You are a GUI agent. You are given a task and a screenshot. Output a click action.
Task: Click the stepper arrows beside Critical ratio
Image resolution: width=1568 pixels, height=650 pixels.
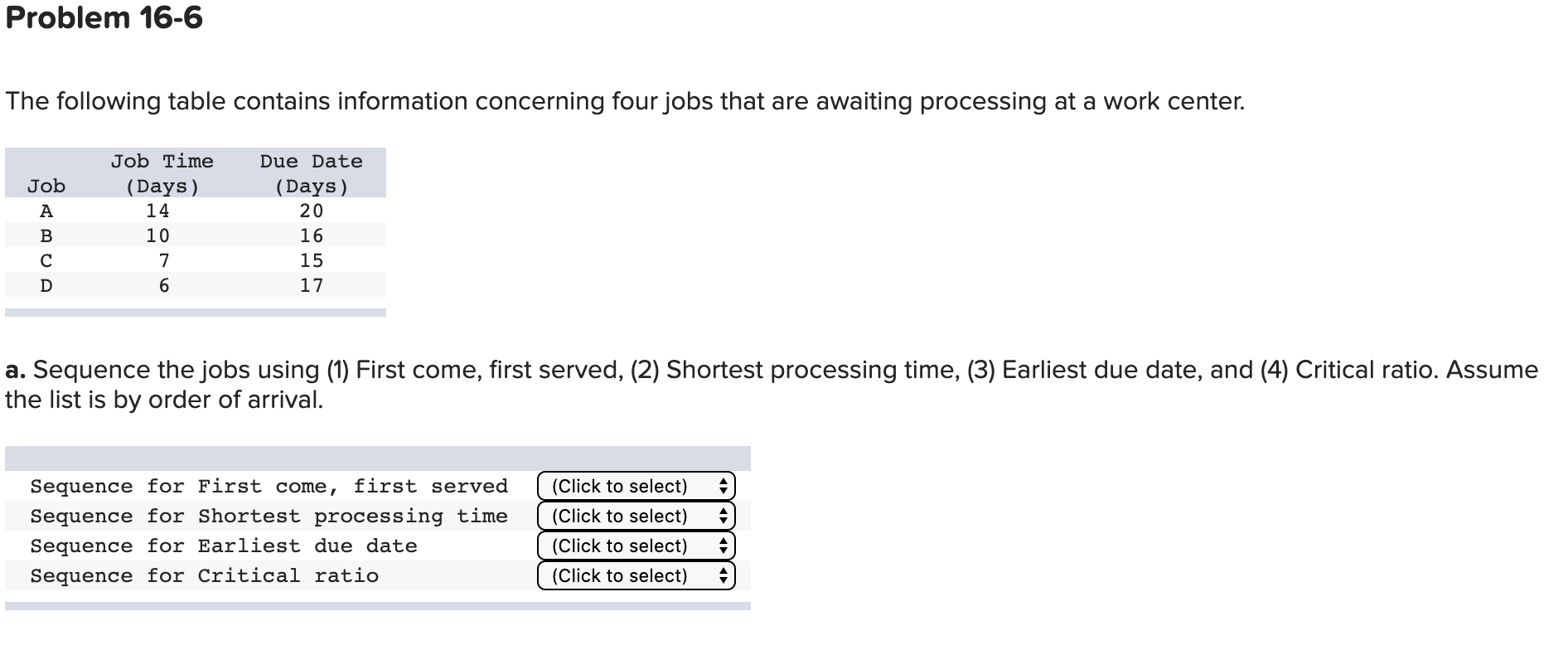tap(725, 575)
